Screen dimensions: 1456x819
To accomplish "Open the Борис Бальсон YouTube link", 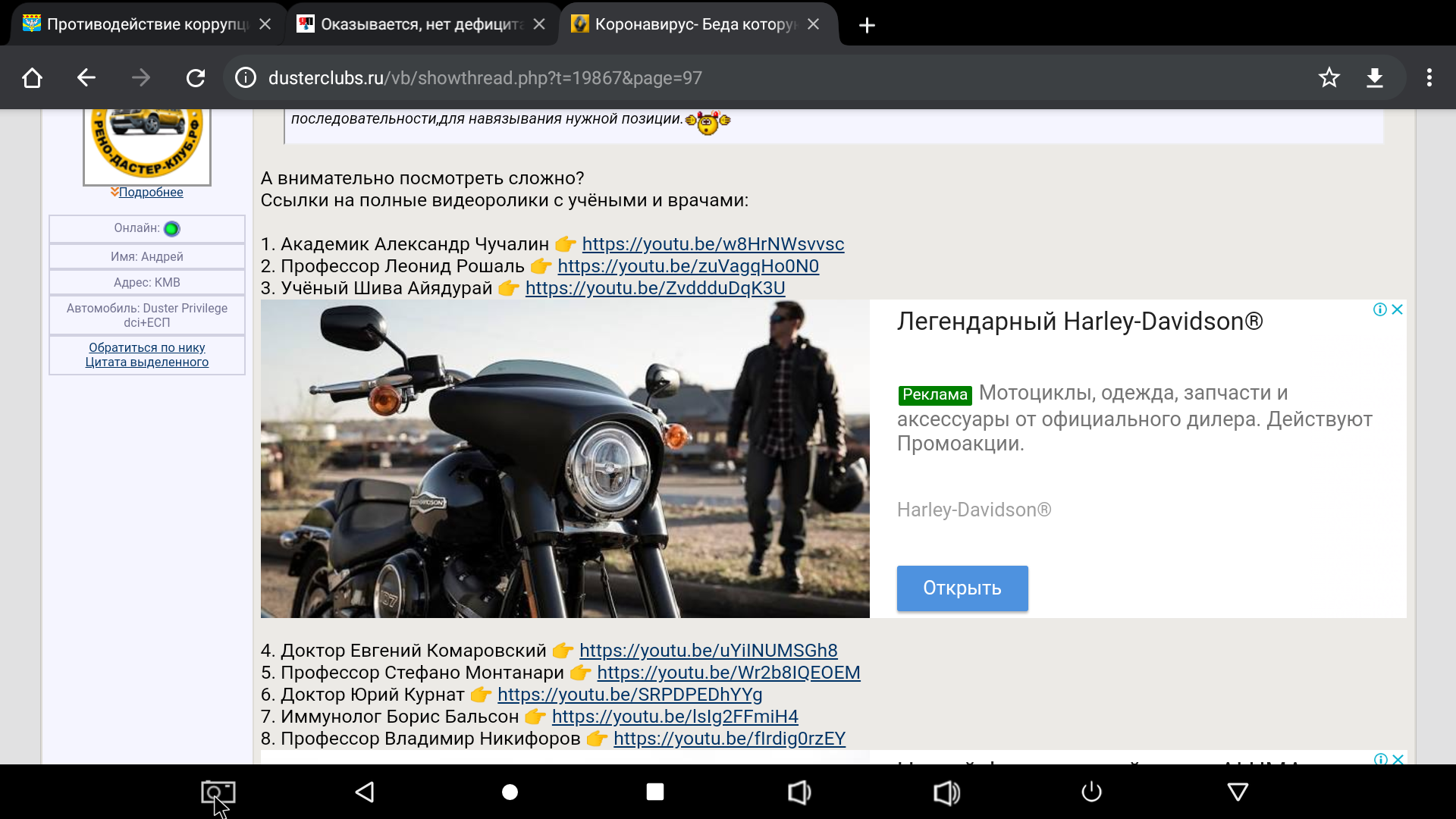I will (675, 717).
